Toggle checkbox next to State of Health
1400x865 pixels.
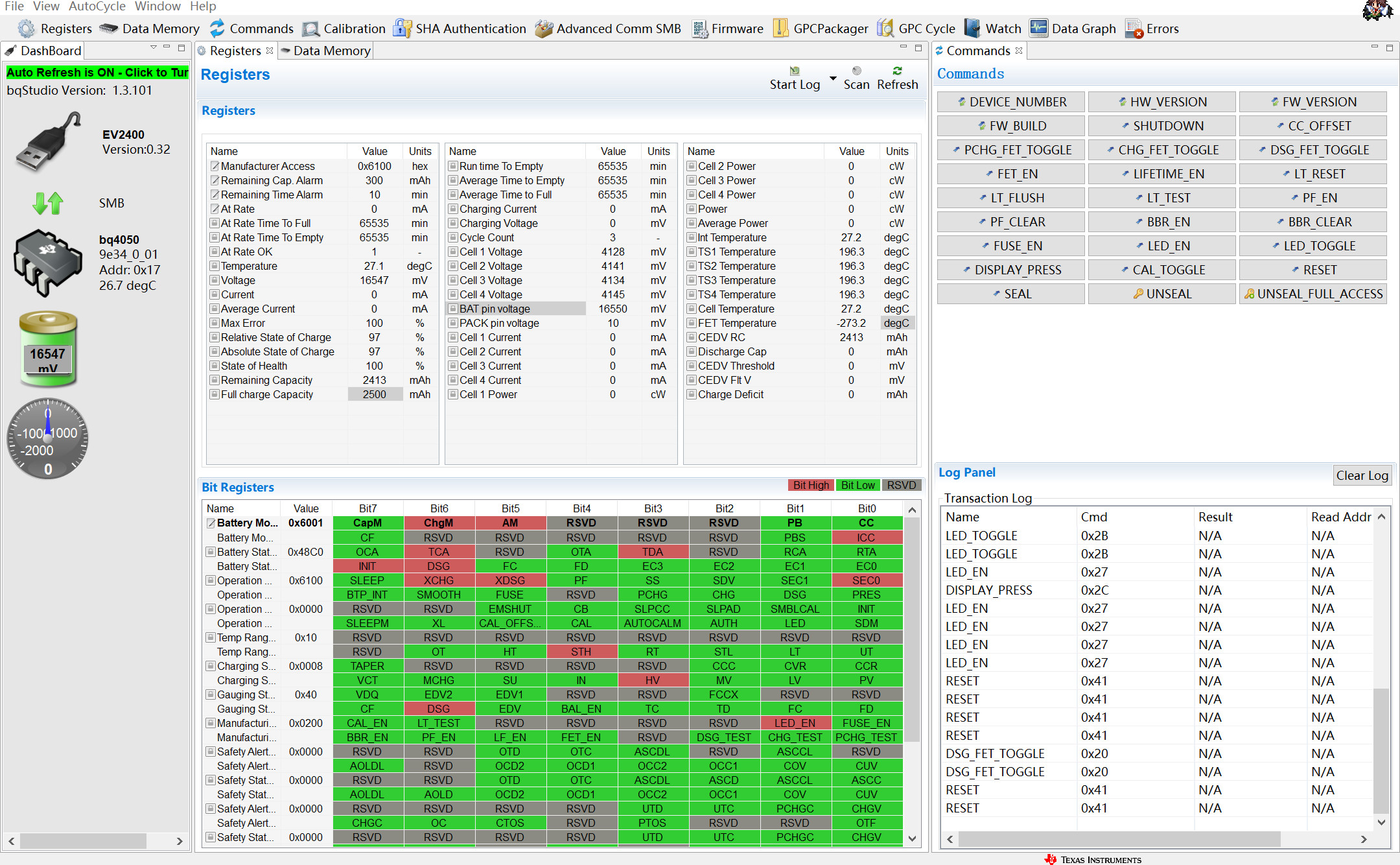(215, 366)
